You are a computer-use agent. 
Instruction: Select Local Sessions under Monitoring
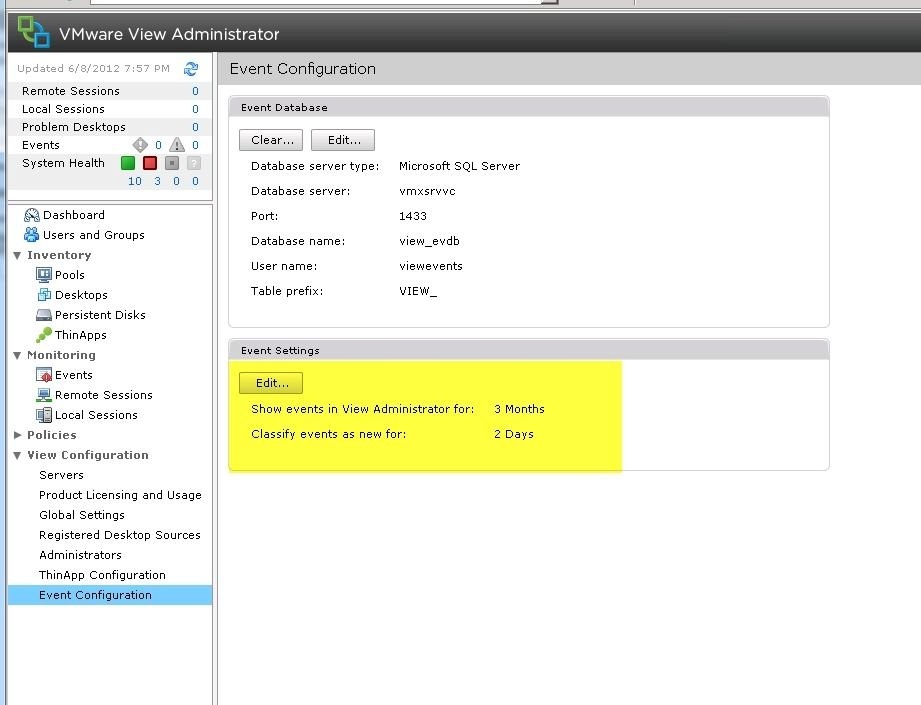[96, 415]
